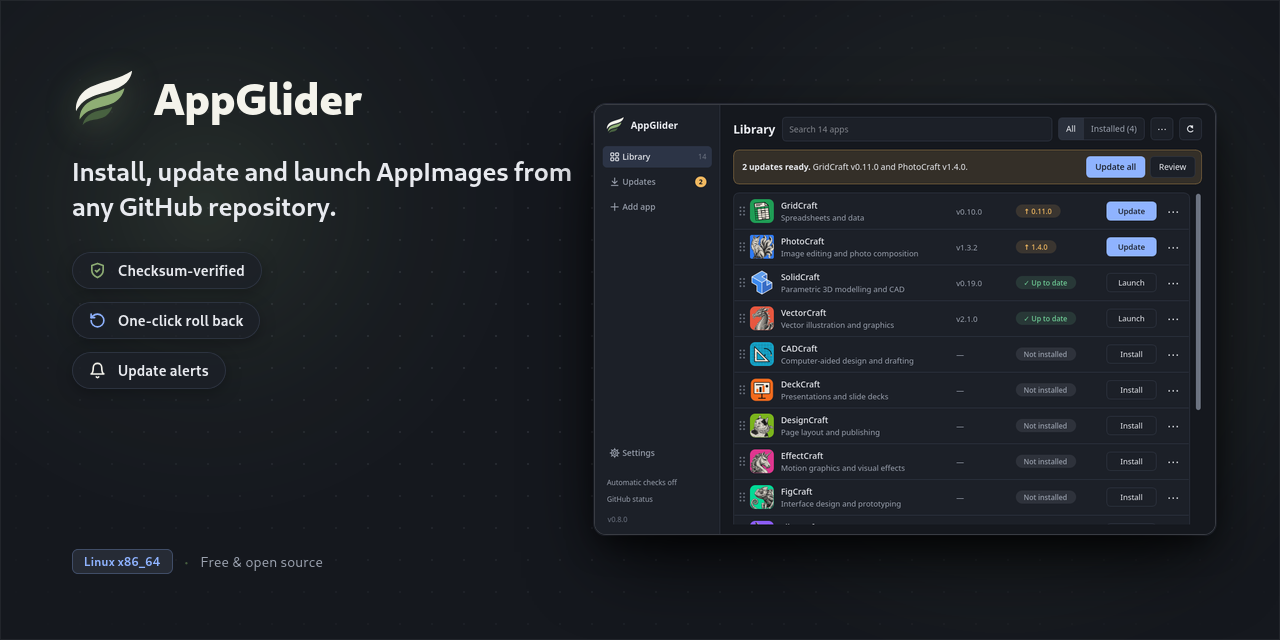Launch VectorCraft
The height and width of the screenshot is (640, 1280).
(1131, 318)
